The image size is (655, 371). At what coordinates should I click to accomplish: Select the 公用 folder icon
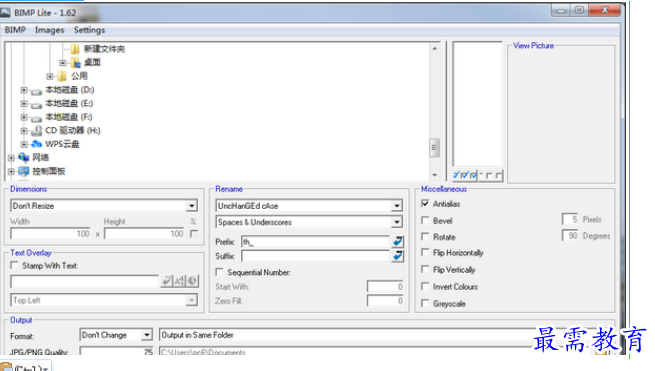coord(62,76)
